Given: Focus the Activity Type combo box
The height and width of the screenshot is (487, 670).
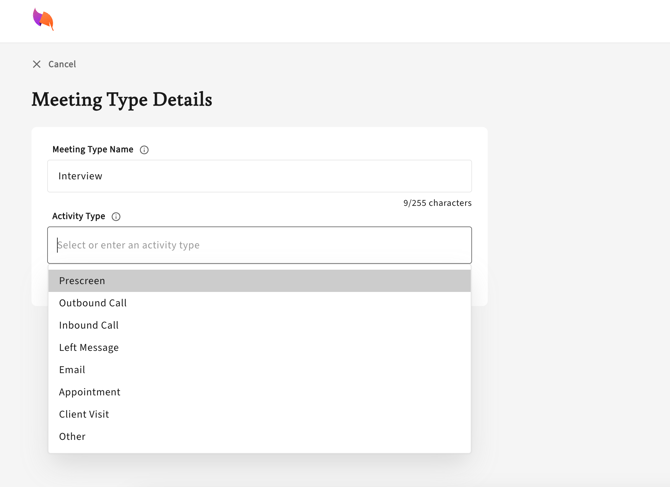Looking at the screenshot, I should pyautogui.click(x=259, y=245).
